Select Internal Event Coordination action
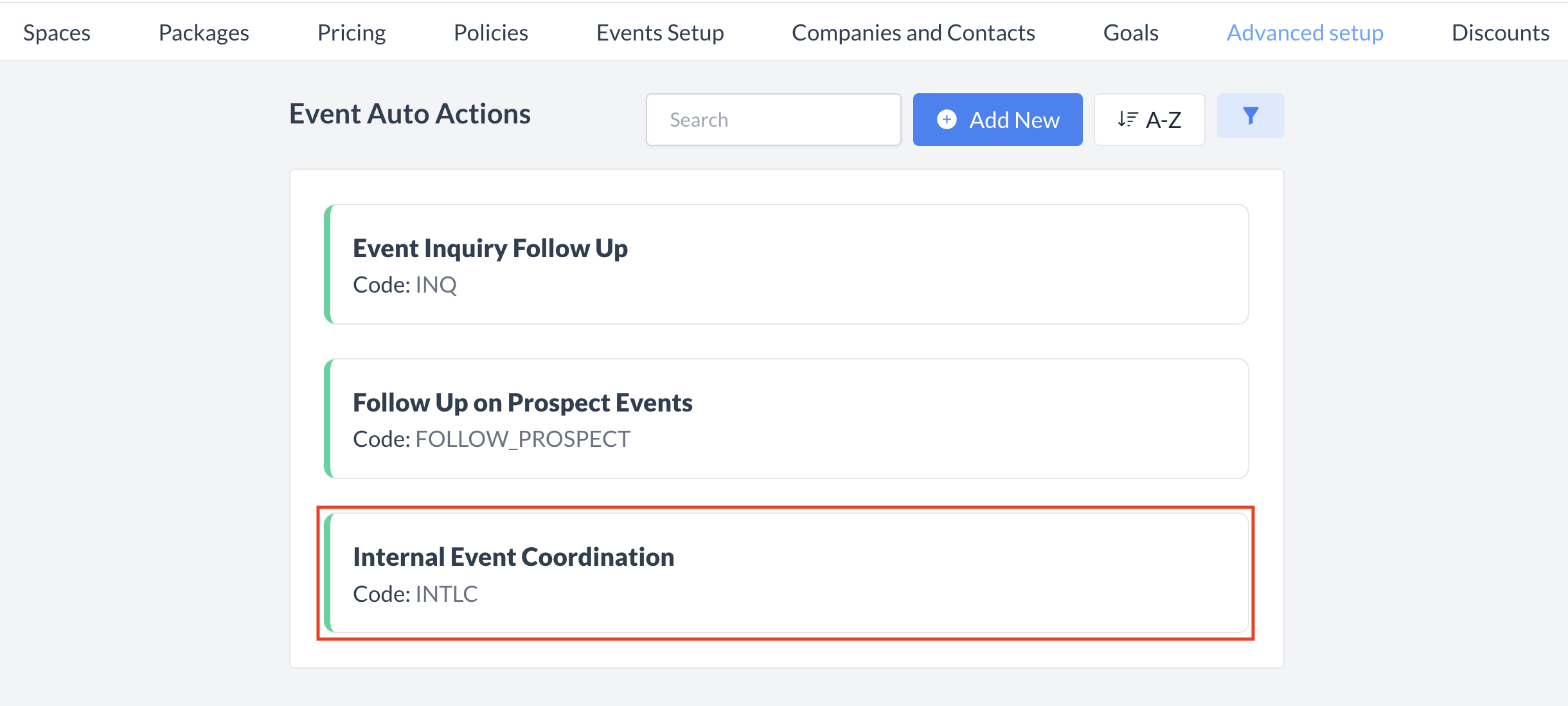Screen dimensions: 1568x706 (513, 557)
